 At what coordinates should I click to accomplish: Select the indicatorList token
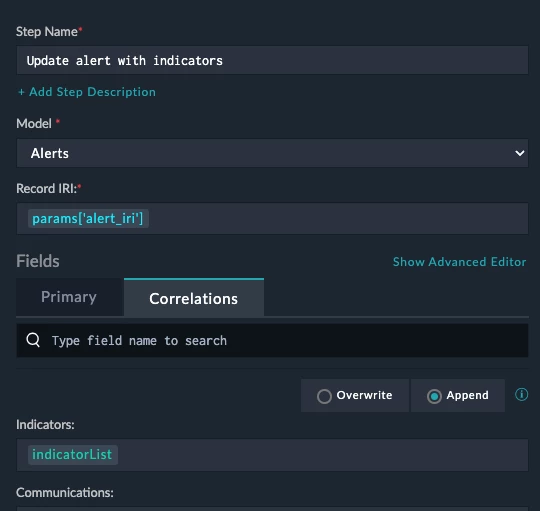coord(73,455)
